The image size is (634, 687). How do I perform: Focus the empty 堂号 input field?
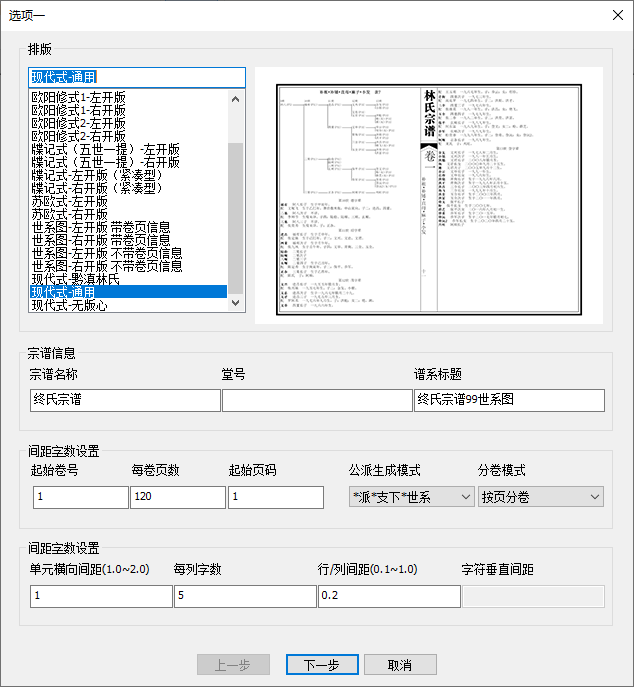317,400
